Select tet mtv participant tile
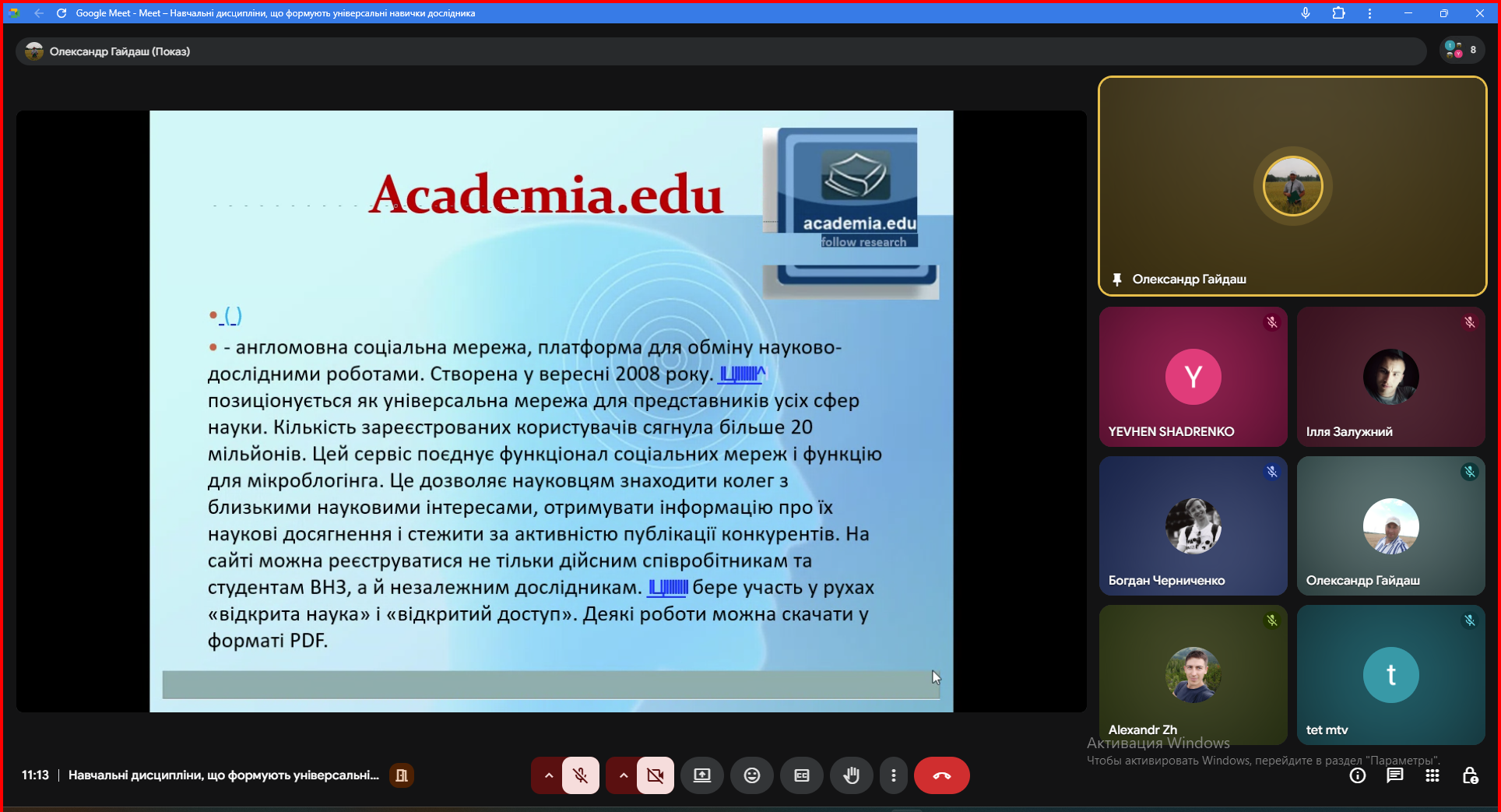Screen dimensions: 1501x812 tap(1390, 675)
